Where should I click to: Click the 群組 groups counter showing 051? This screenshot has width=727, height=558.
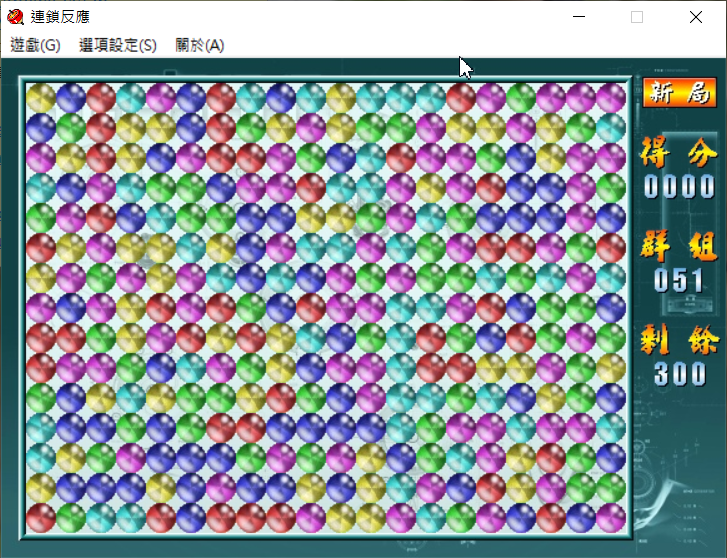pyautogui.click(x=679, y=280)
